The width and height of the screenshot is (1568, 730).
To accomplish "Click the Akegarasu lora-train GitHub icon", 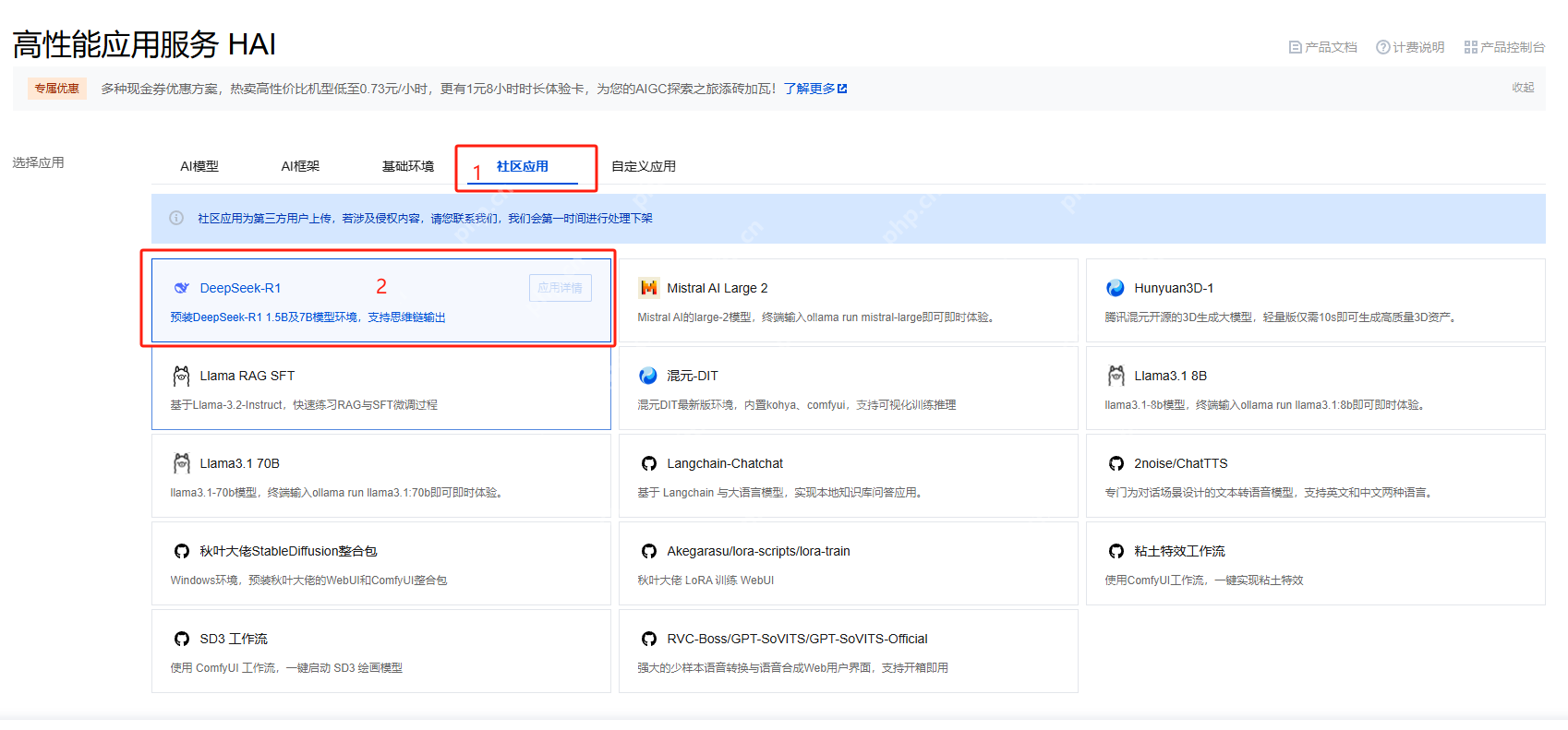I will [649, 551].
